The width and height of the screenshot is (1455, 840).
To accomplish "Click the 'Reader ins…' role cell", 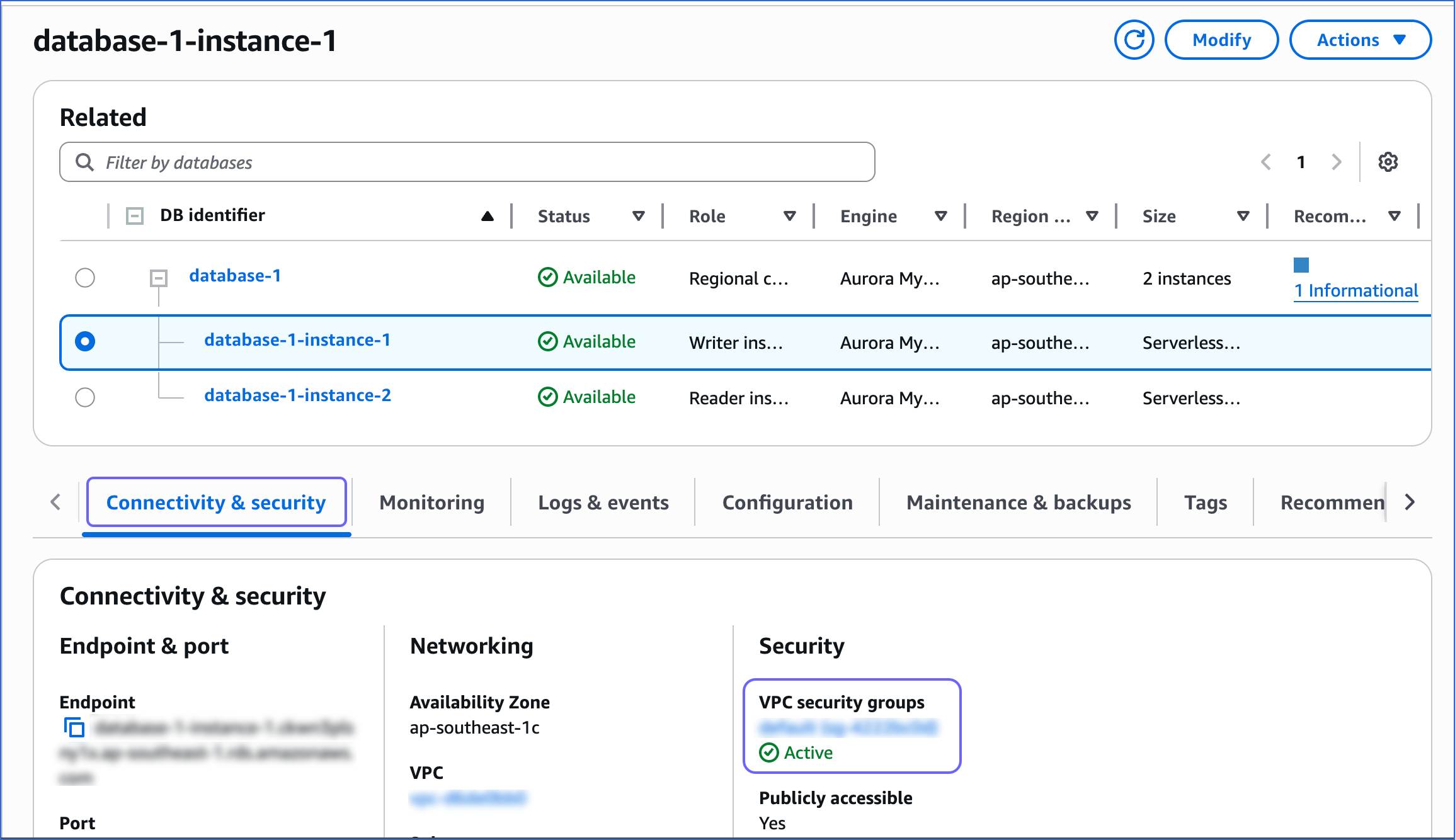I will click(739, 398).
